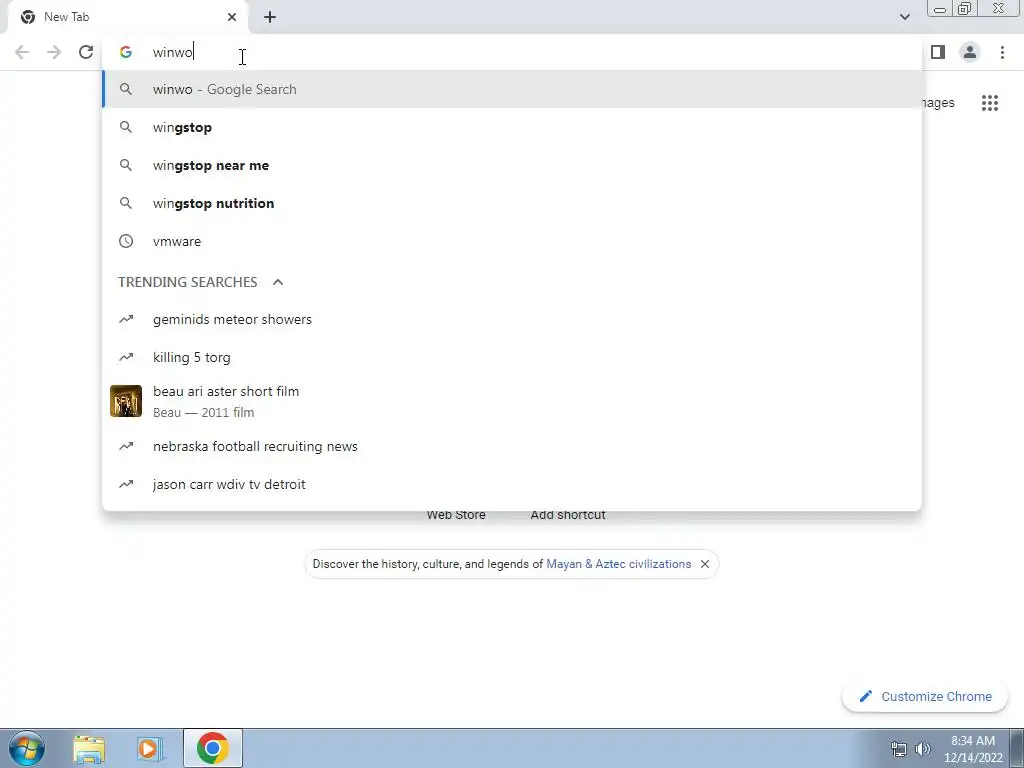Choose 'wingstop near me' suggestion
1024x768 pixels.
click(512, 165)
